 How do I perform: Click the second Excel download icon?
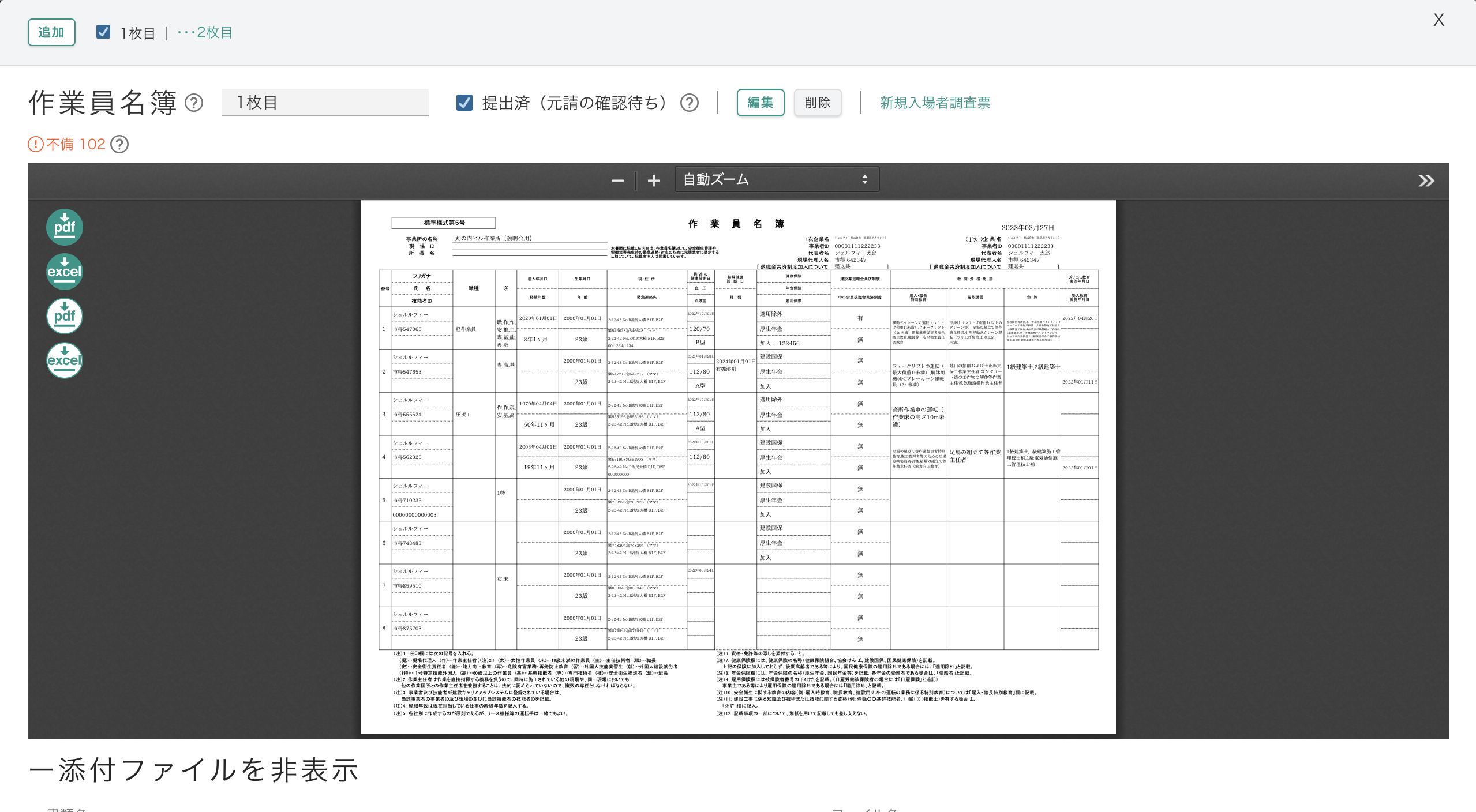(x=64, y=360)
